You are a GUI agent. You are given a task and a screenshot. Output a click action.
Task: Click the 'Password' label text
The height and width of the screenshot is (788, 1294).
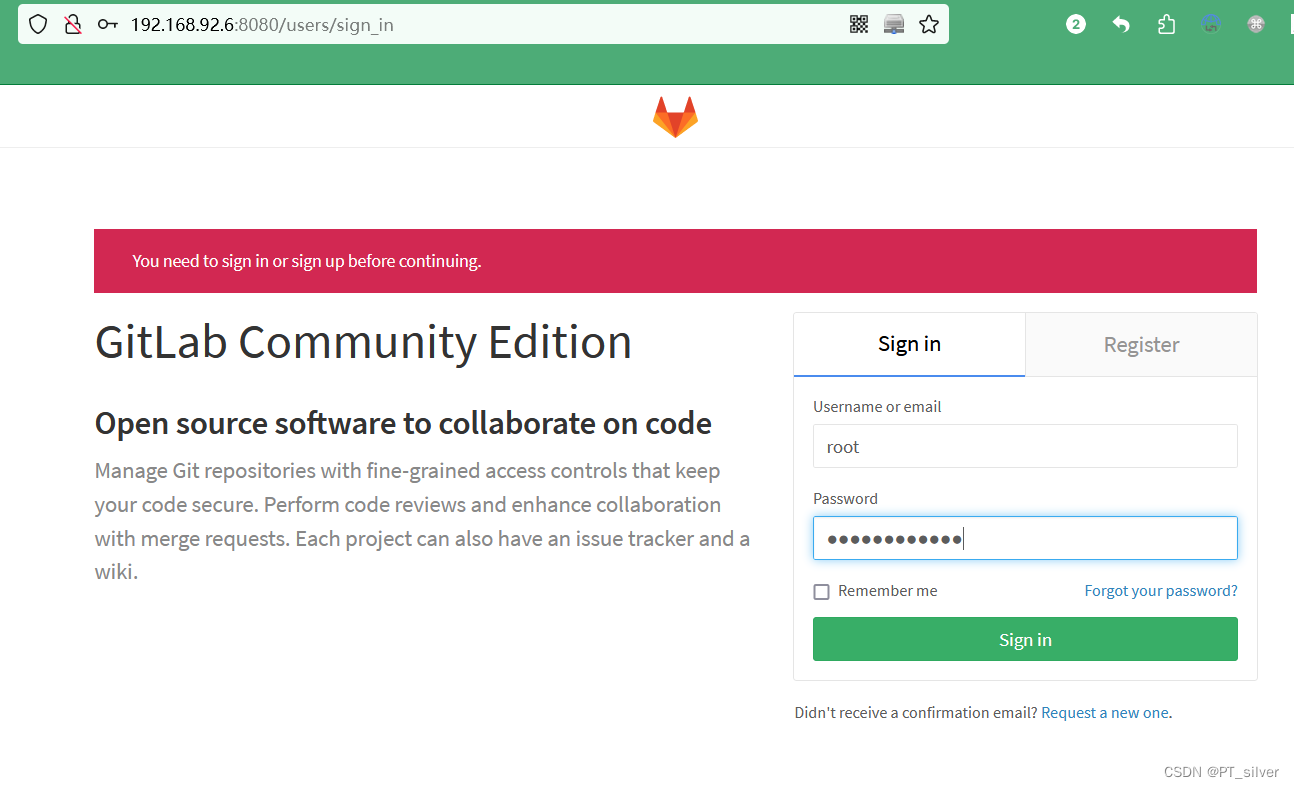coord(845,499)
